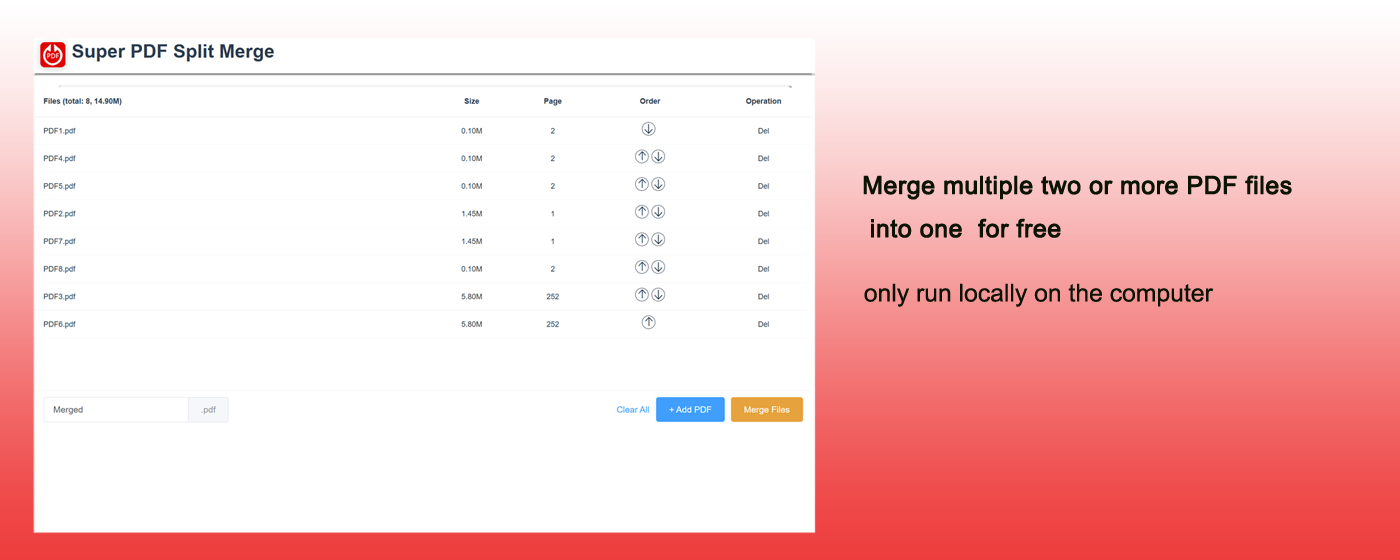Click the Merge Files button
The height and width of the screenshot is (560, 1400).
pyautogui.click(x=767, y=410)
